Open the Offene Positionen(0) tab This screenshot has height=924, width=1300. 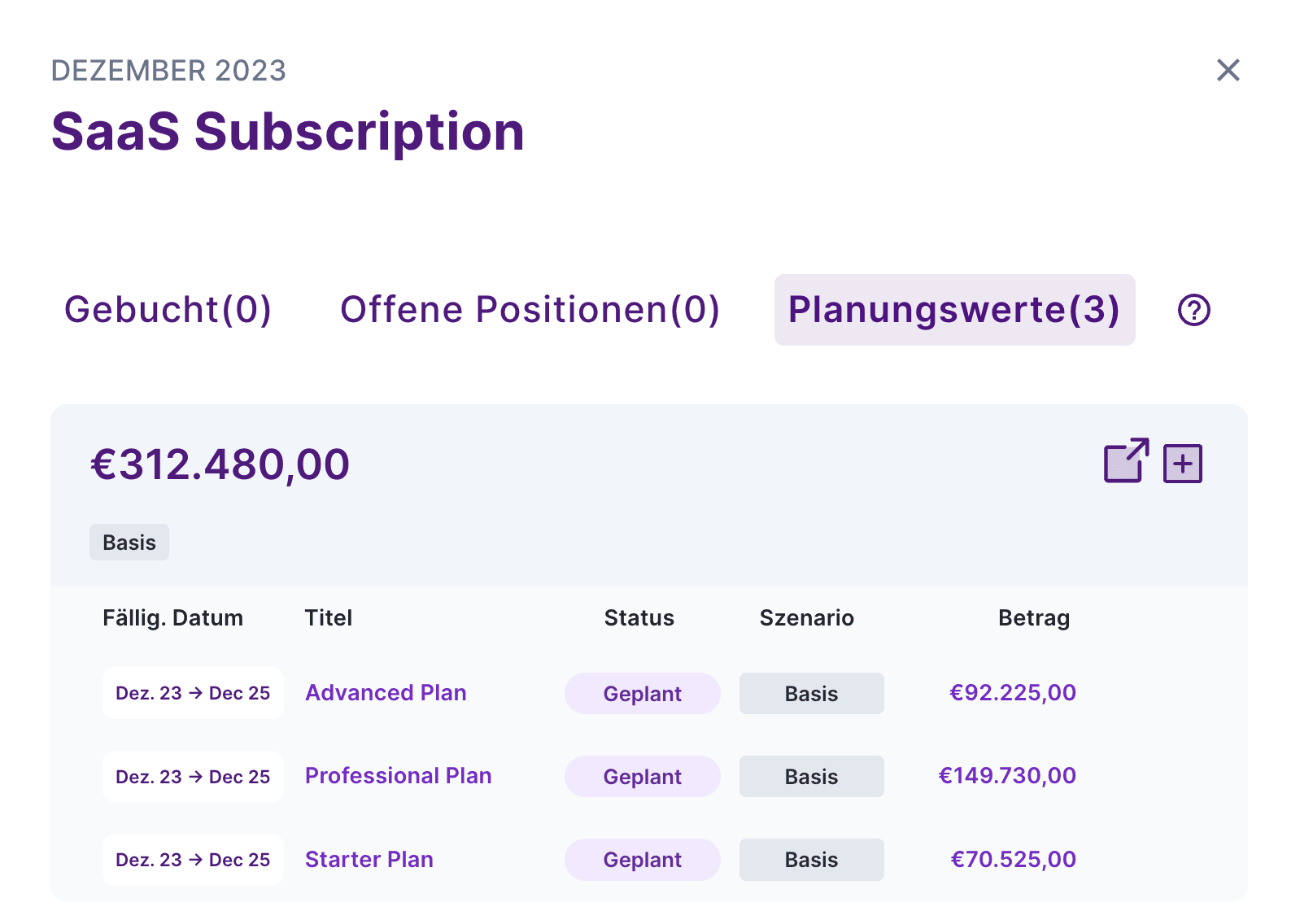(x=530, y=310)
